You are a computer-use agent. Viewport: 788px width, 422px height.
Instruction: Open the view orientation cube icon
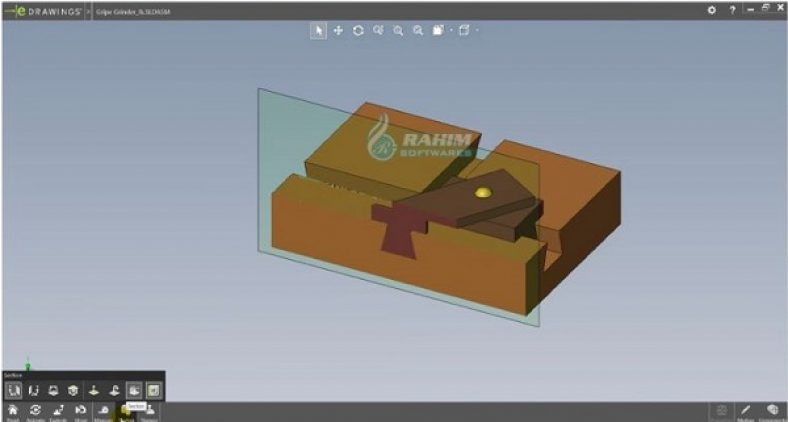click(x=438, y=31)
